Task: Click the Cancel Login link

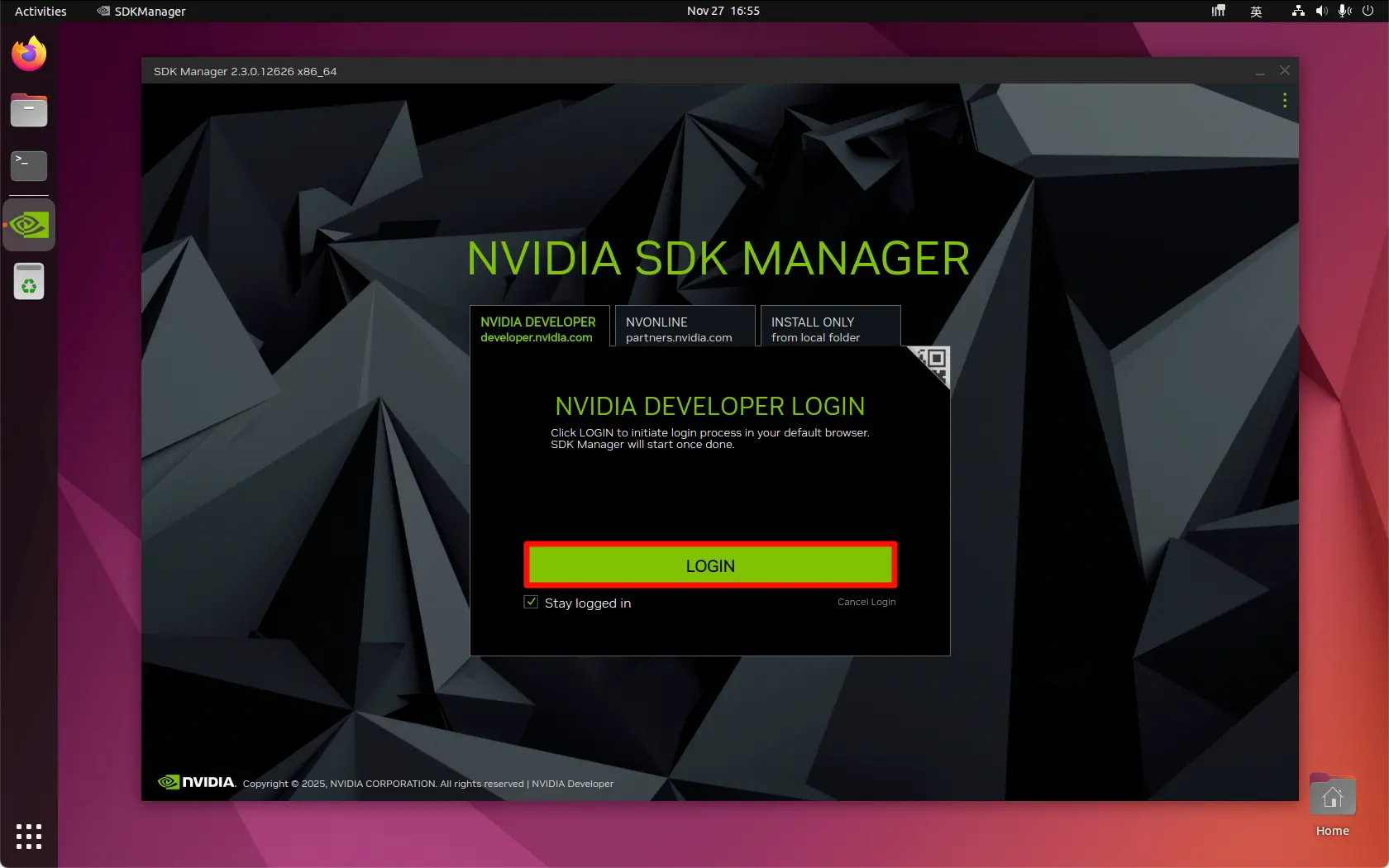Action: 866,602
